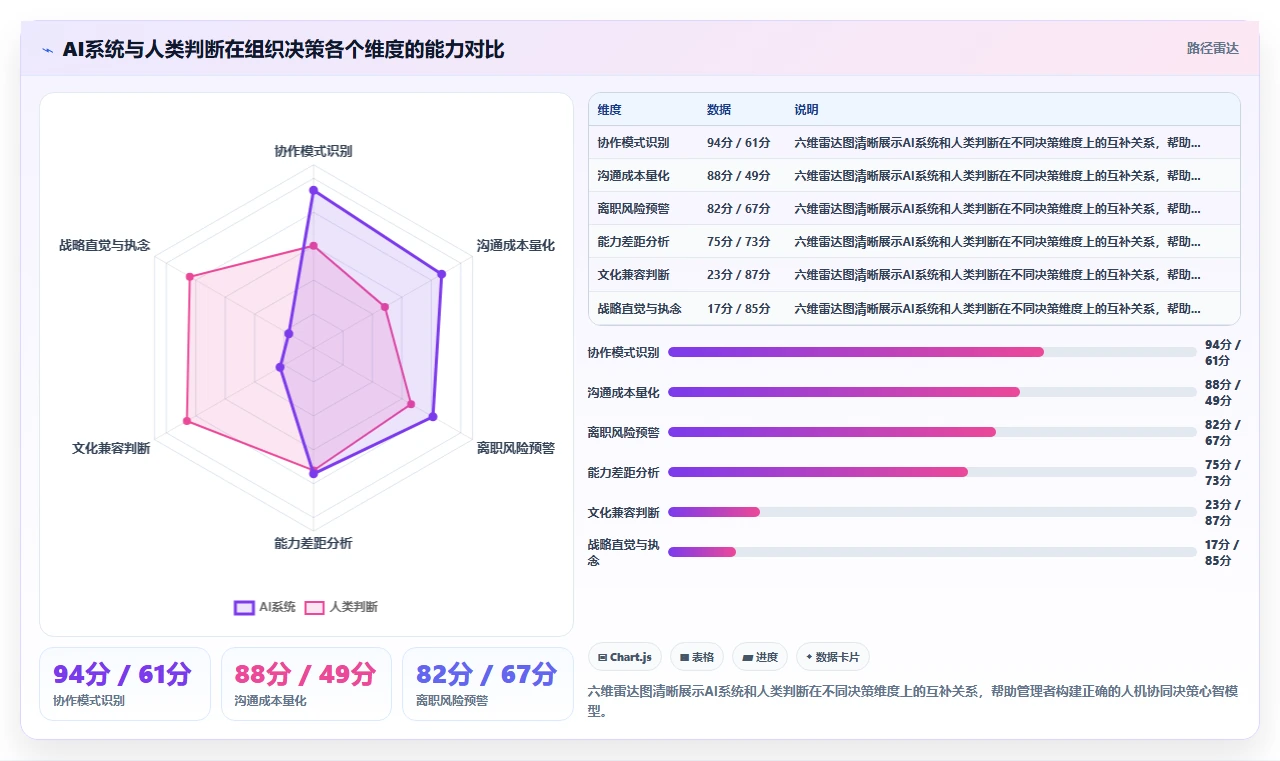The image size is (1280, 761).
Task: Click the radar axis label 沟通成本量化
Action: tap(515, 245)
